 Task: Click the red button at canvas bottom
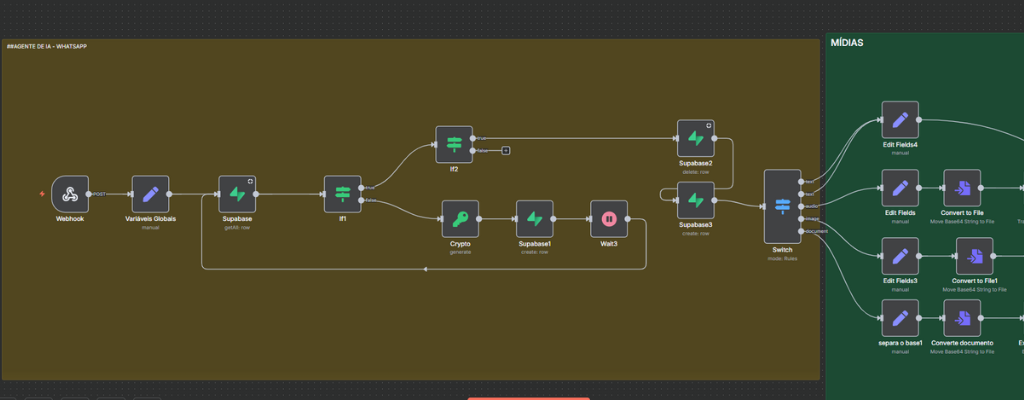click(x=528, y=397)
